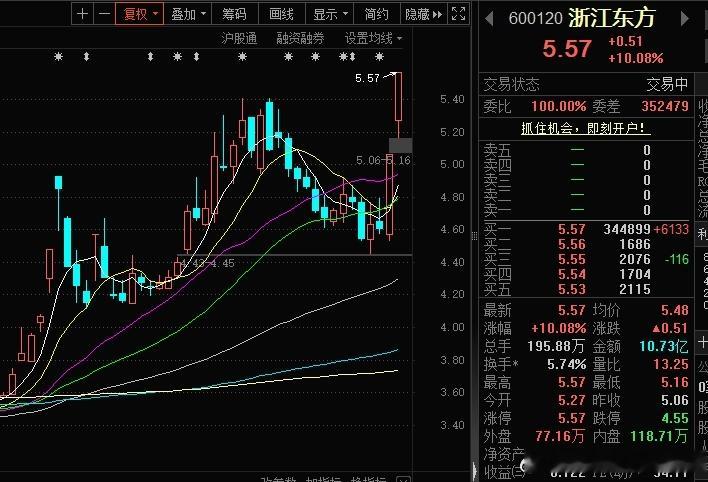Go to next stock with right arrow
Screen dimensions: 708x482
click(685, 19)
